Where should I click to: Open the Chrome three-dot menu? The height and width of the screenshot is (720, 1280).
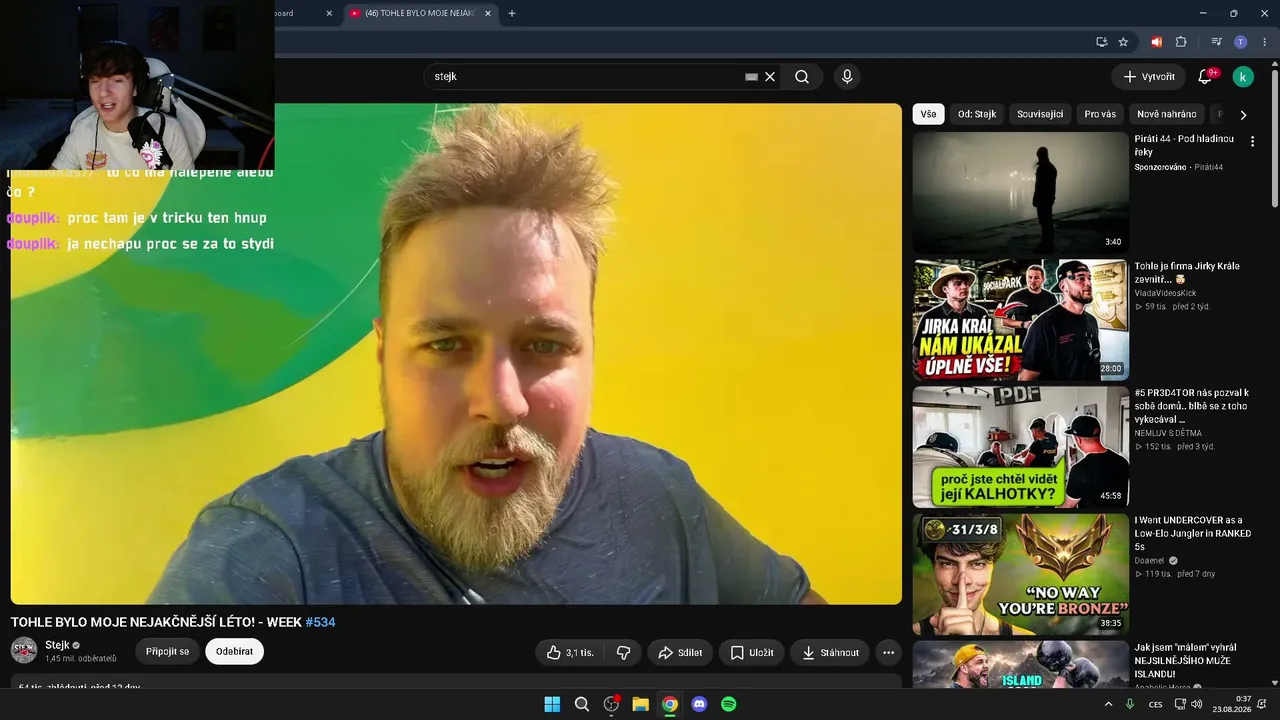[1264, 42]
